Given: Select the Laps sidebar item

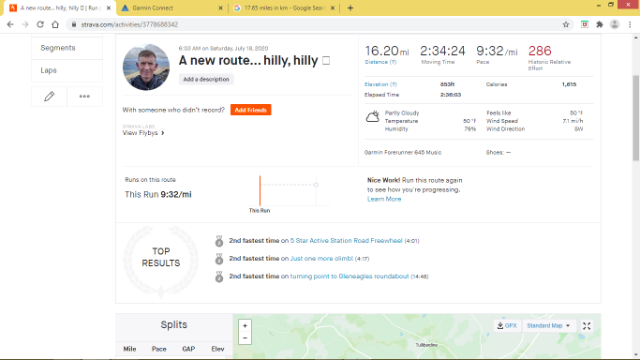Looking at the screenshot, I should (67, 70).
